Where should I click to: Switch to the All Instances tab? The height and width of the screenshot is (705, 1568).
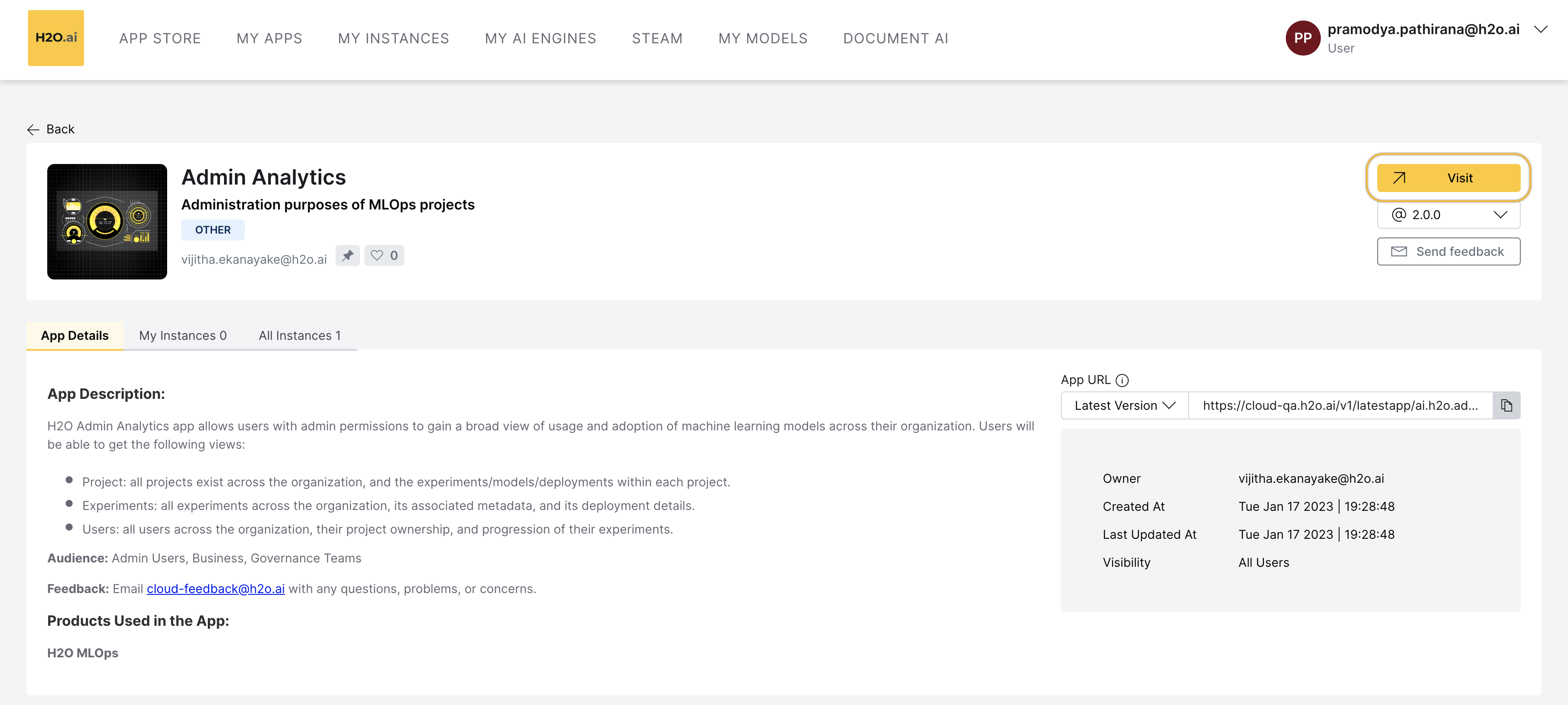point(300,336)
